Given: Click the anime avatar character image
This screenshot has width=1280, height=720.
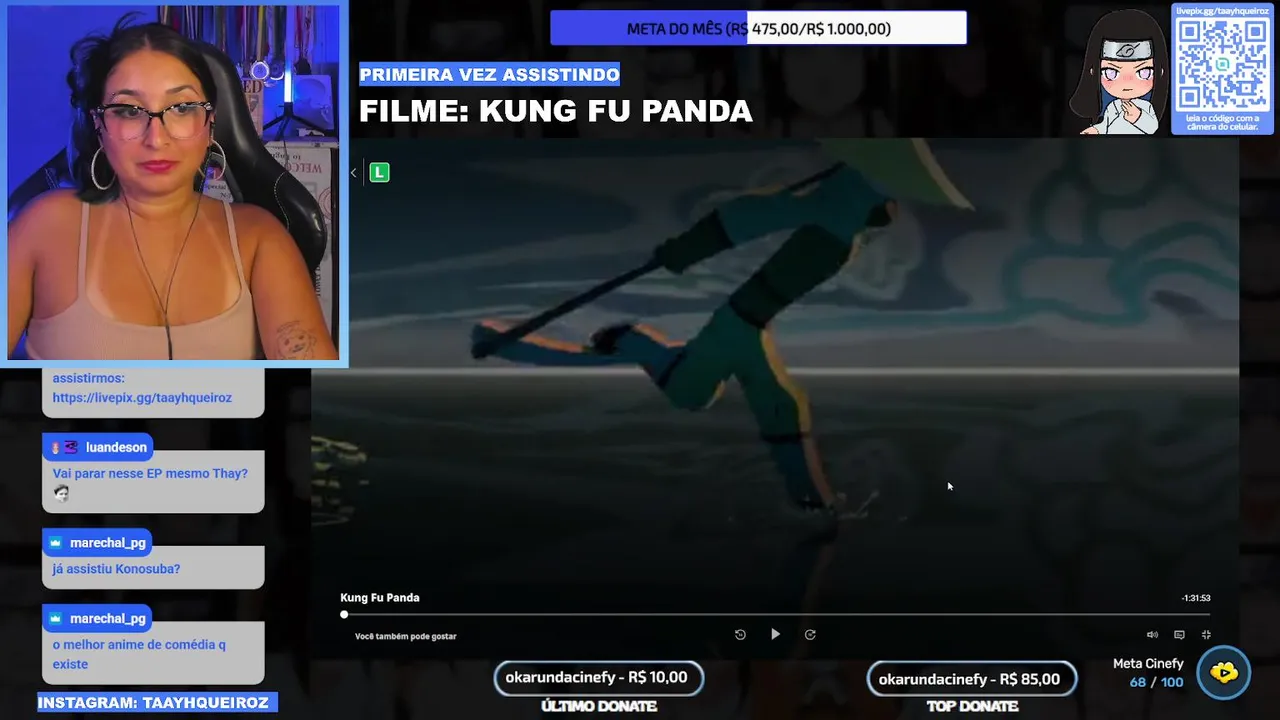Looking at the screenshot, I should click(x=1117, y=71).
